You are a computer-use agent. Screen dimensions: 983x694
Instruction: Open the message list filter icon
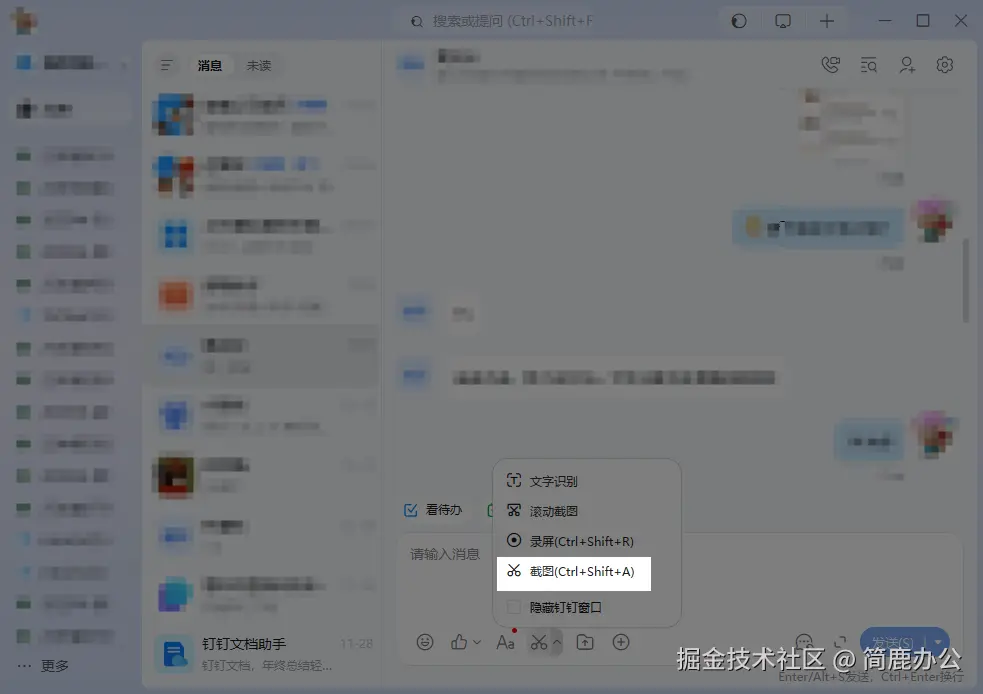point(166,65)
